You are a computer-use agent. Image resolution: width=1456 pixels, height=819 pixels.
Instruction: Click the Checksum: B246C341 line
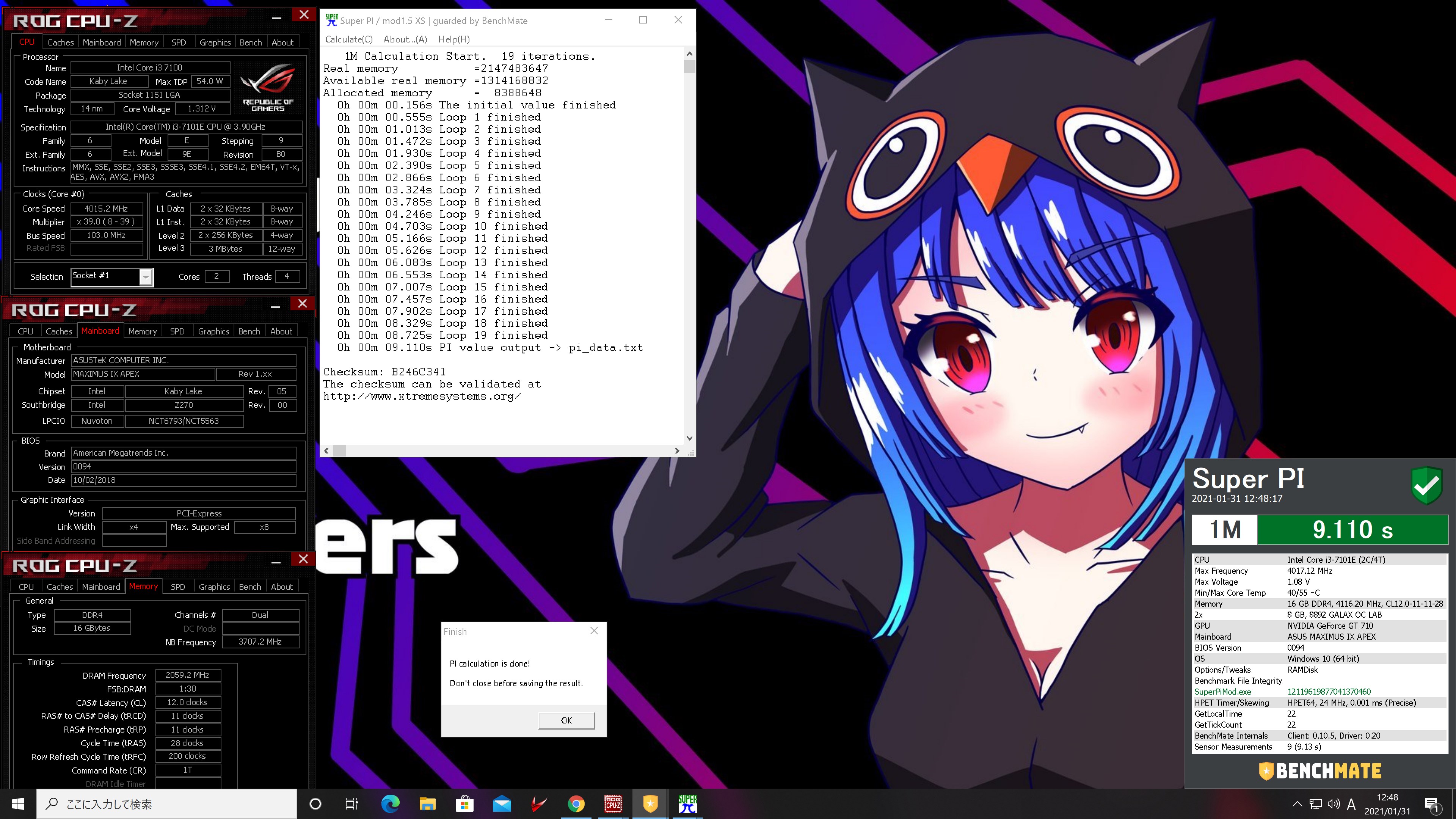point(384,372)
